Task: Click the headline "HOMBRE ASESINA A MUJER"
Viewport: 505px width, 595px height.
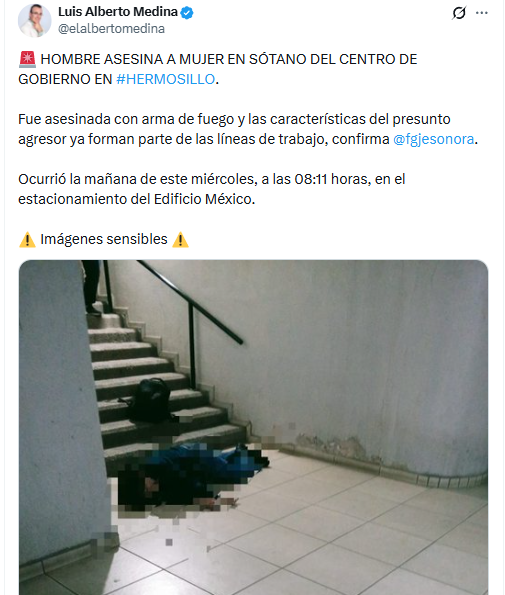Action: pyautogui.click(x=134, y=59)
